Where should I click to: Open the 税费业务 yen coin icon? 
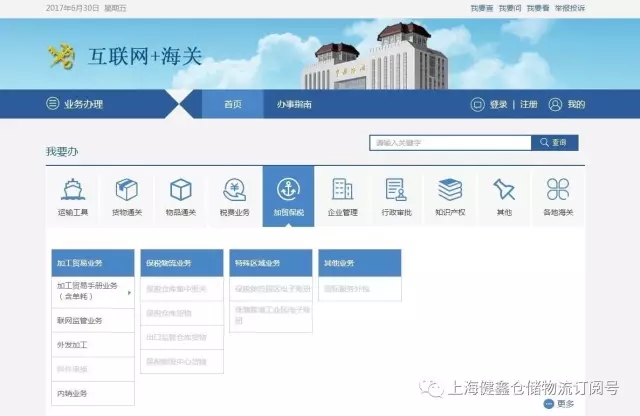(x=235, y=189)
